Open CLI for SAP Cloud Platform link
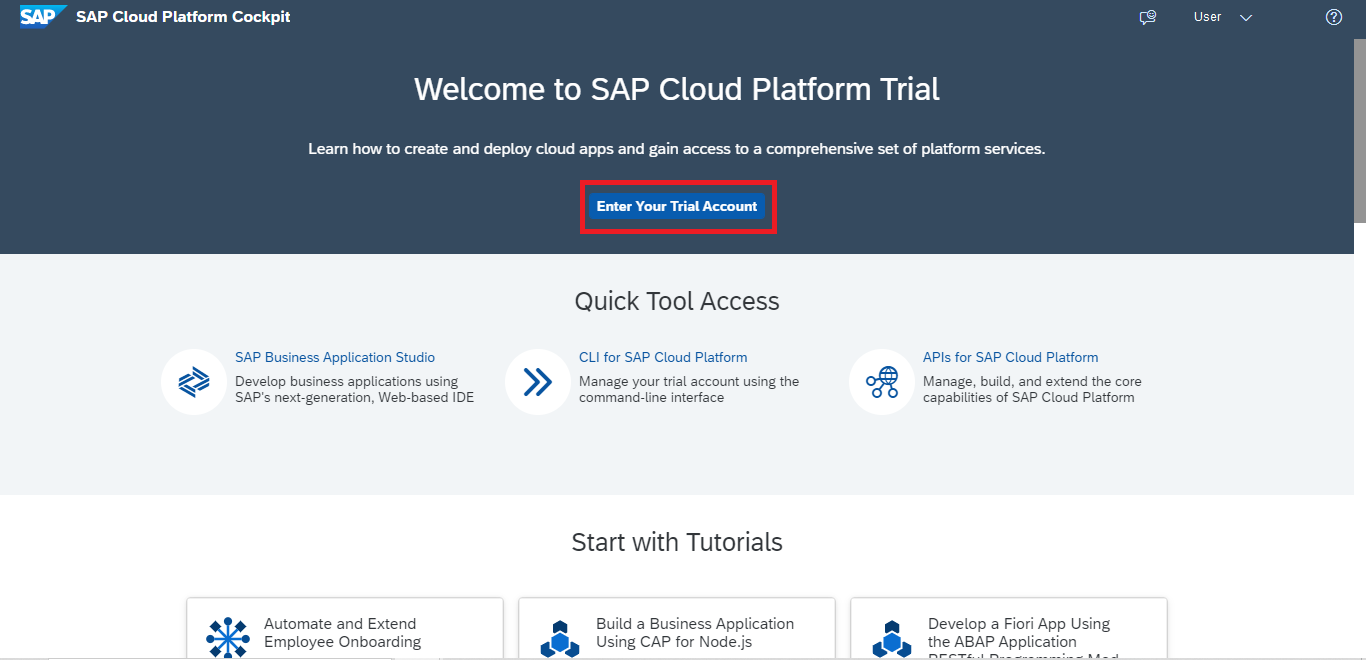 663,357
